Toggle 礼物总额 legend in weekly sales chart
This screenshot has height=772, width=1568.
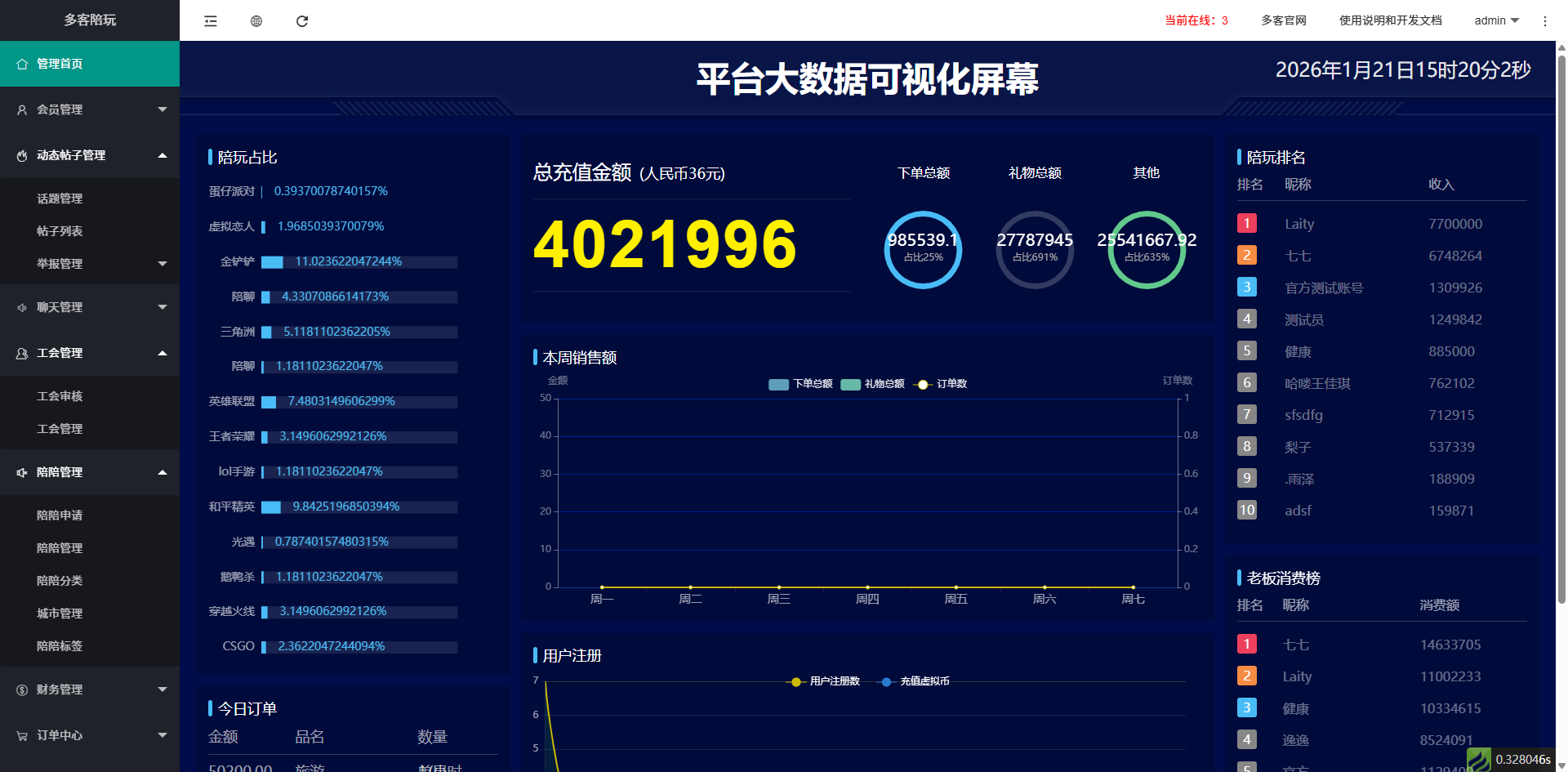pos(872,384)
